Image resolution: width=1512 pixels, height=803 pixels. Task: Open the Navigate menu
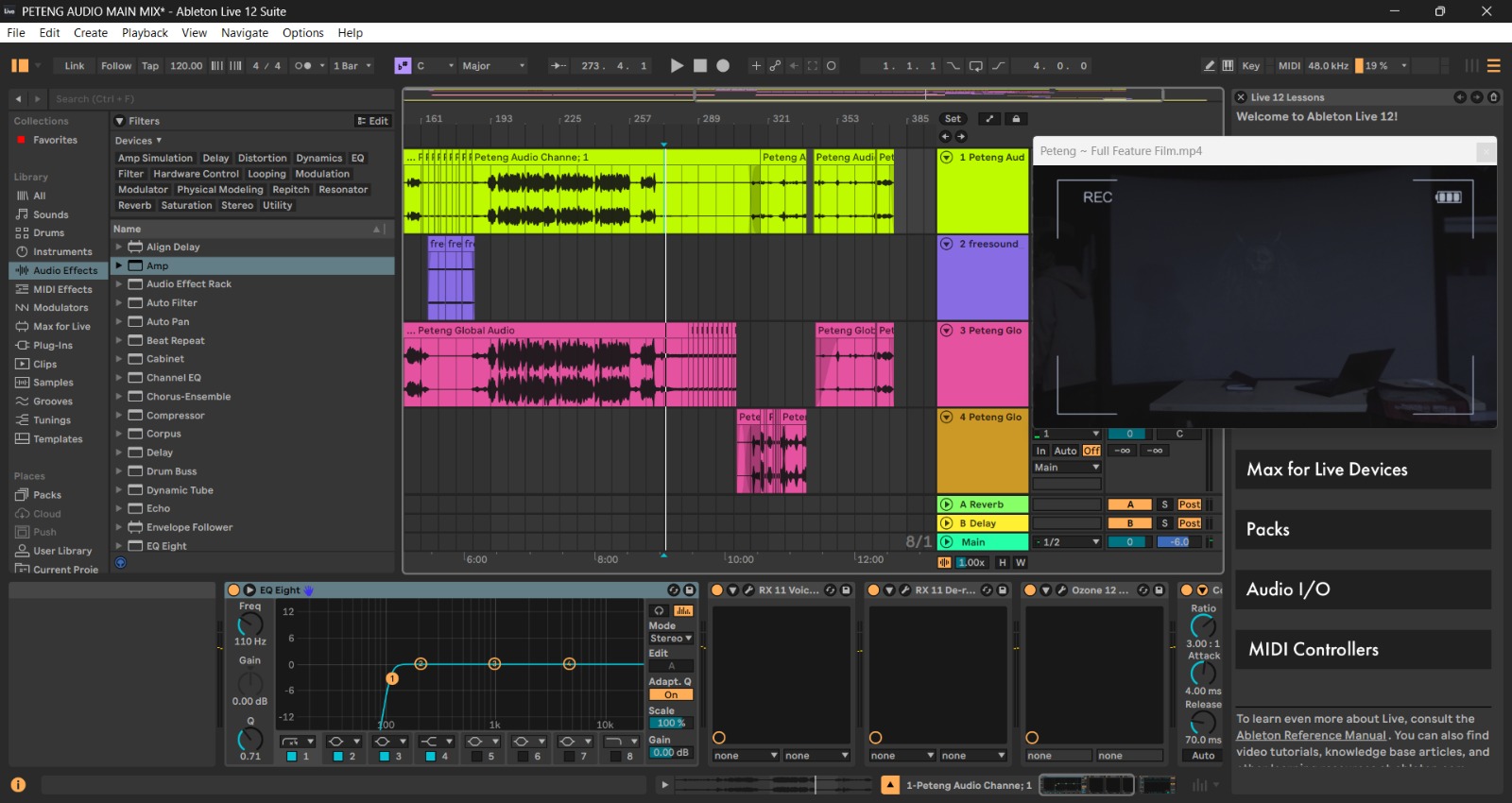[245, 33]
